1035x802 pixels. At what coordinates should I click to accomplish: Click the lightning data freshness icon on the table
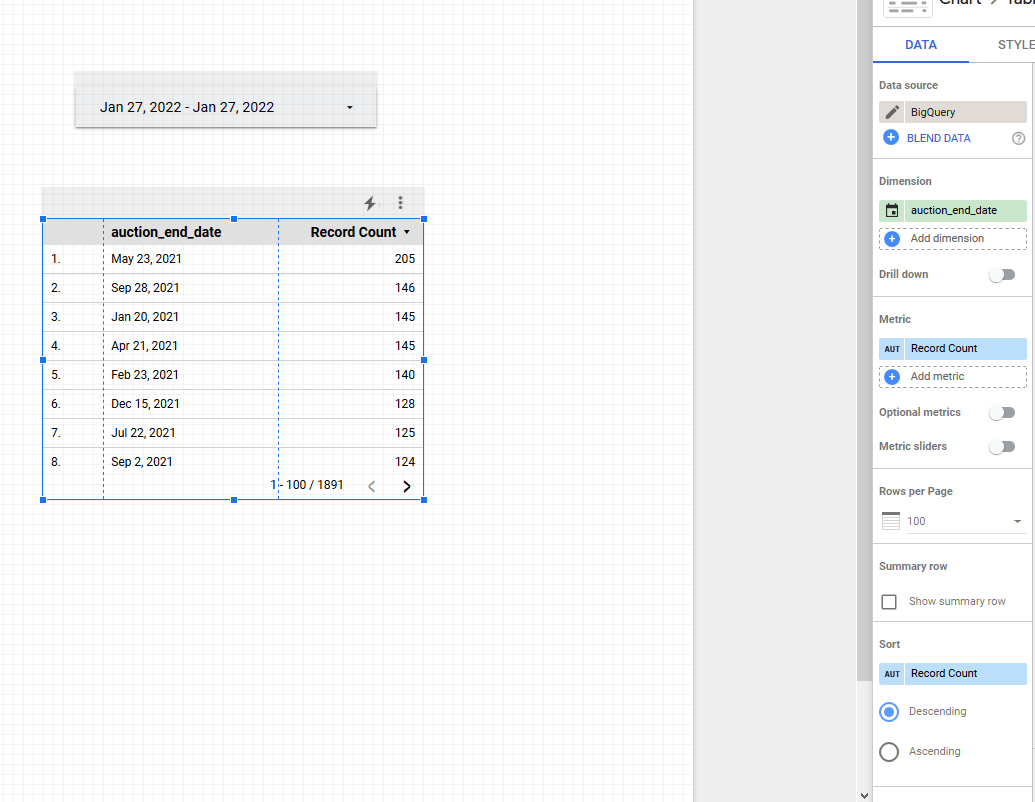[370, 203]
